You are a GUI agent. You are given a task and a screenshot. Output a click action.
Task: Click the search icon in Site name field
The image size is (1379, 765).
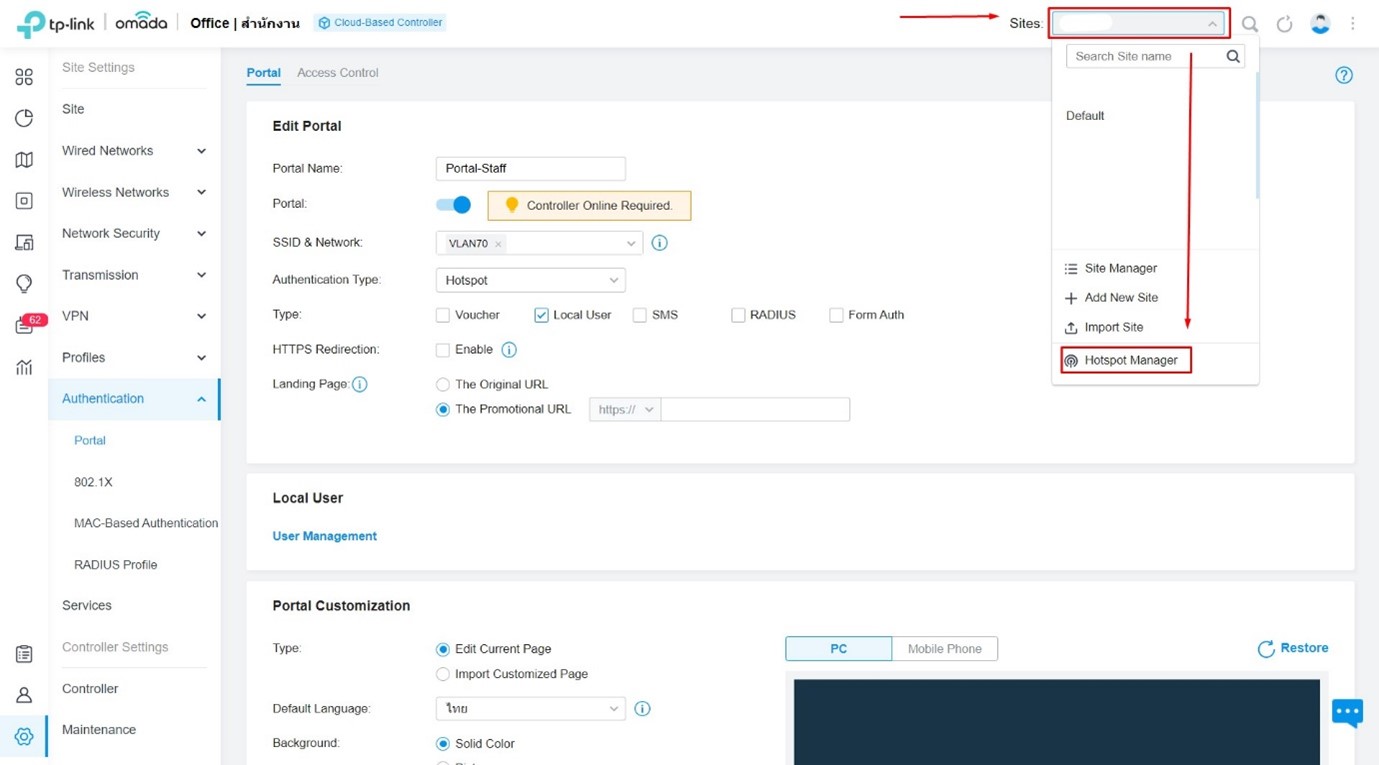point(1233,57)
